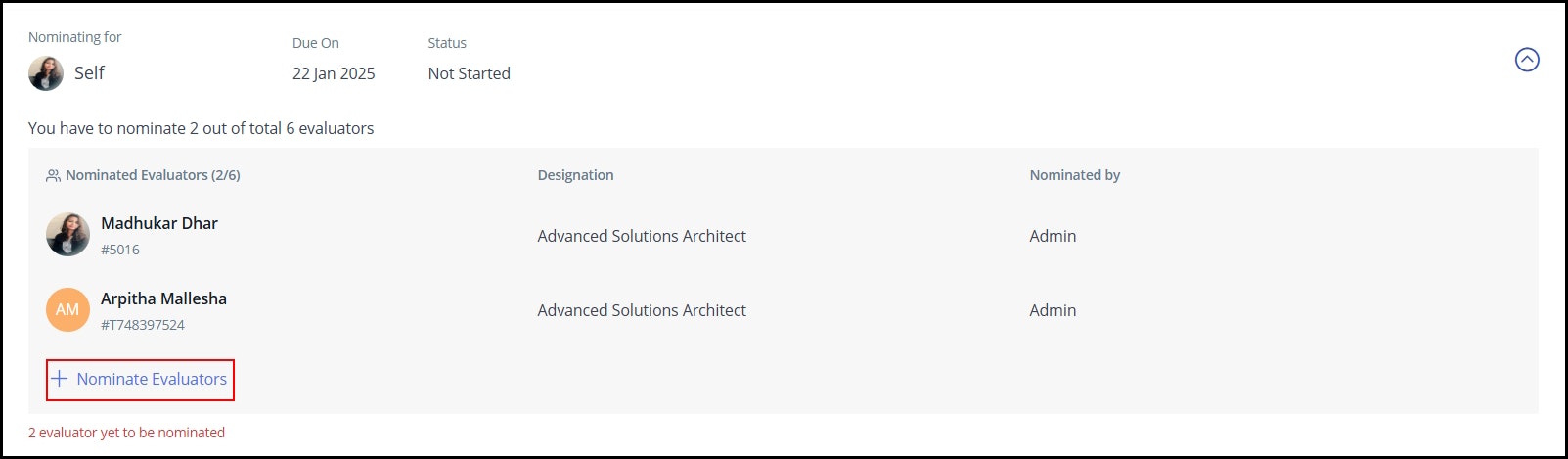Collapse the Self nomination section chevron
This screenshot has height=459, width=1568.
click(x=1527, y=60)
